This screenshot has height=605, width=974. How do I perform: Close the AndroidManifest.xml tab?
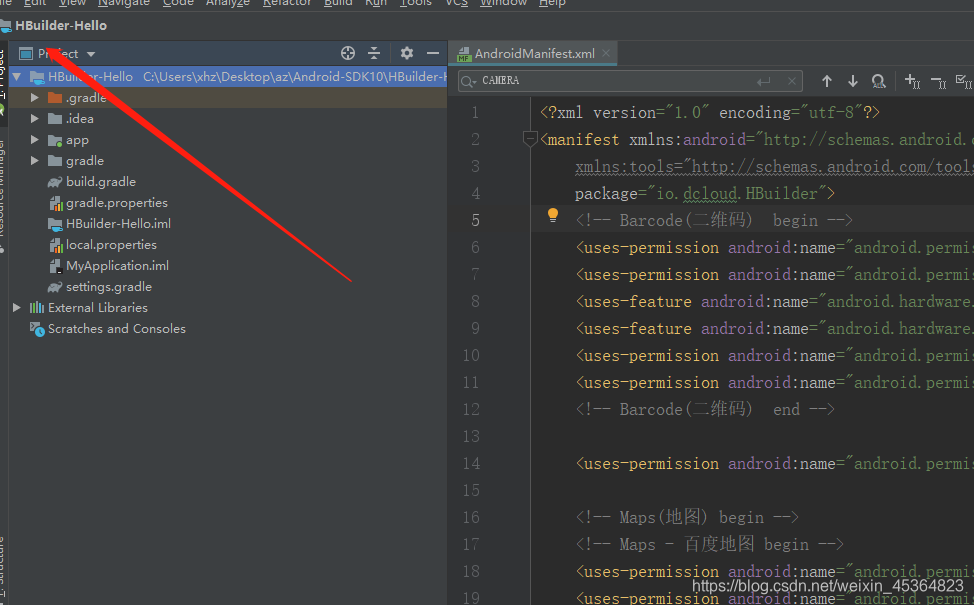click(x=606, y=53)
